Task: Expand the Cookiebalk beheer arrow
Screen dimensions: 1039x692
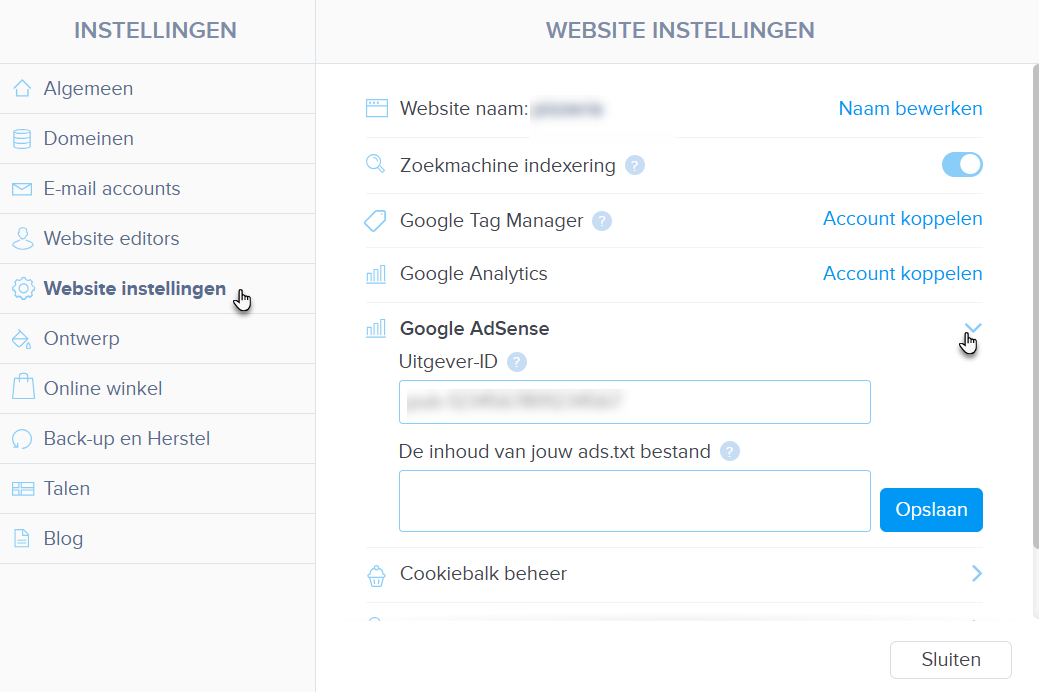Action: pyautogui.click(x=976, y=573)
